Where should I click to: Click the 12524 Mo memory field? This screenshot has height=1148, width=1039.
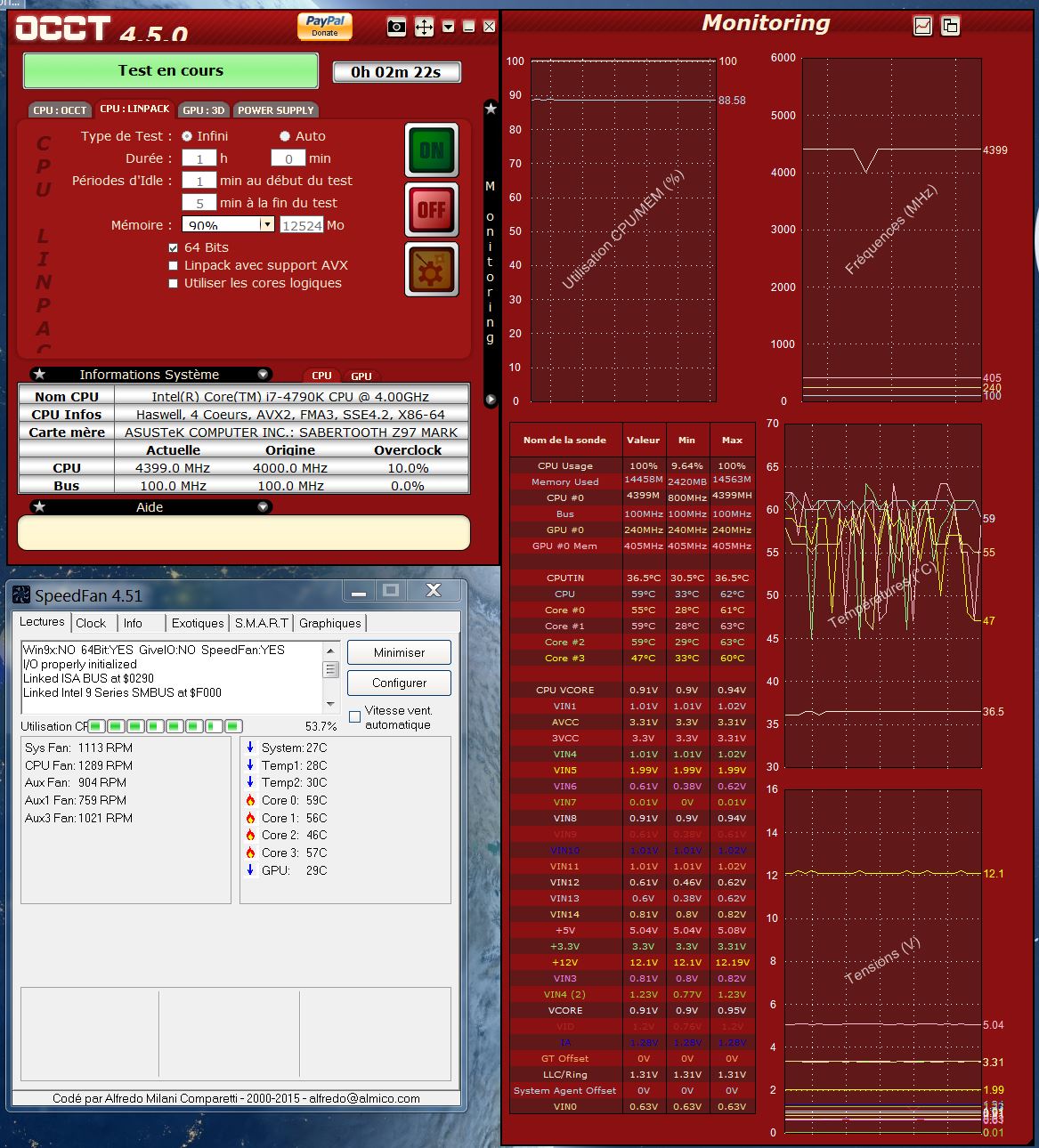[302, 225]
